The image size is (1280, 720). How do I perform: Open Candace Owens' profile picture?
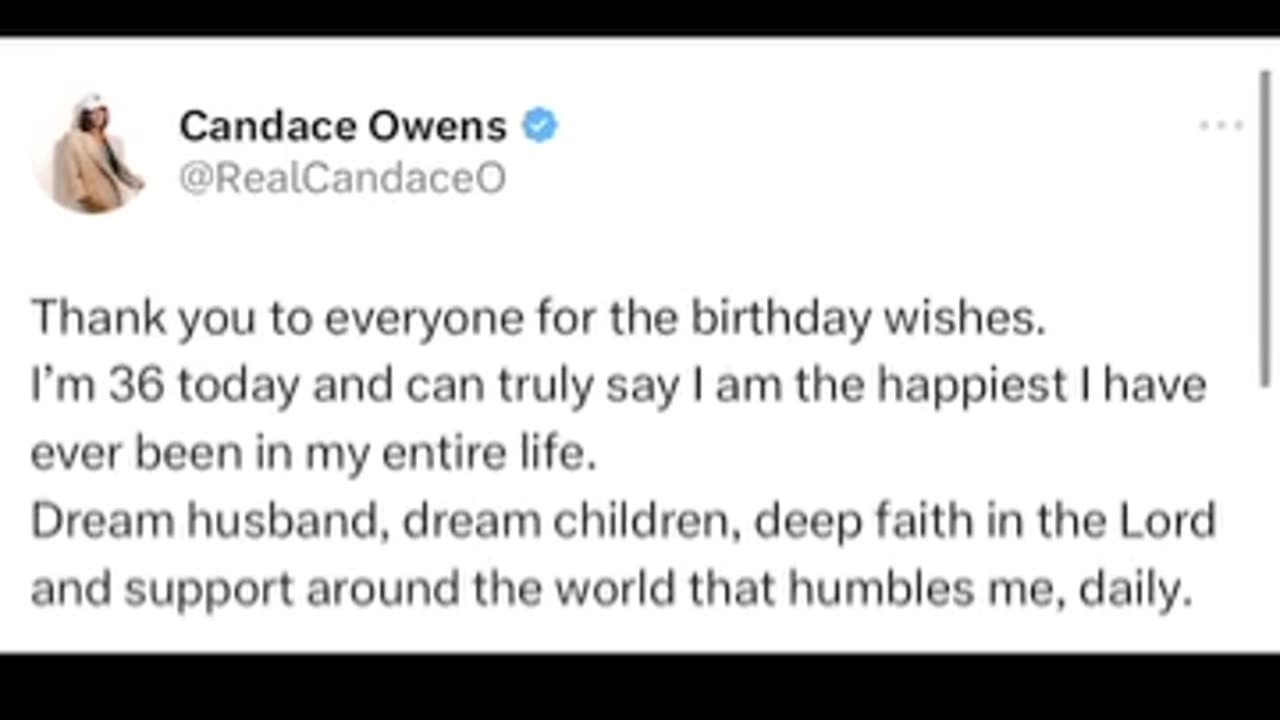tap(90, 153)
